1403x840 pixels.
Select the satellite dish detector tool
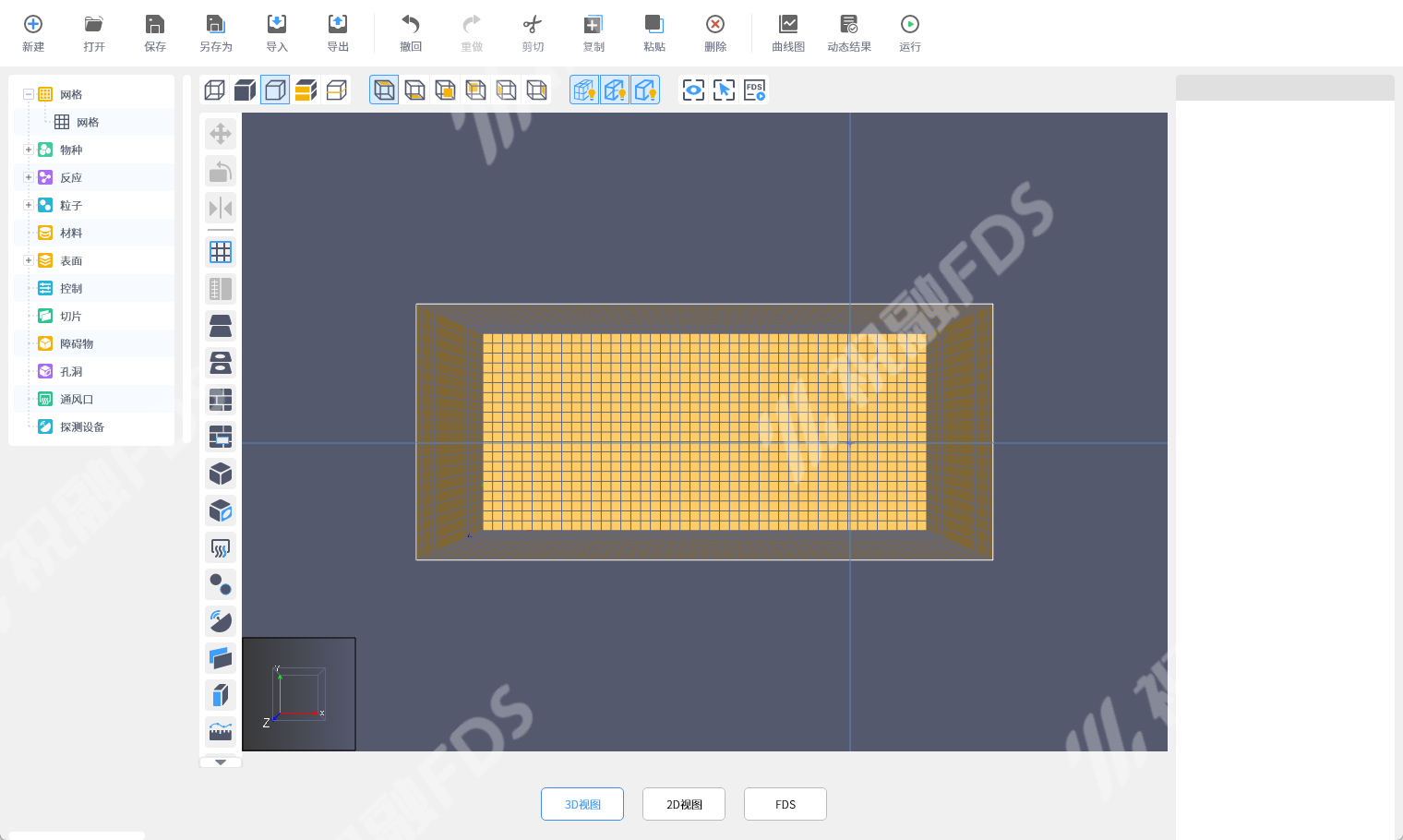(221, 621)
